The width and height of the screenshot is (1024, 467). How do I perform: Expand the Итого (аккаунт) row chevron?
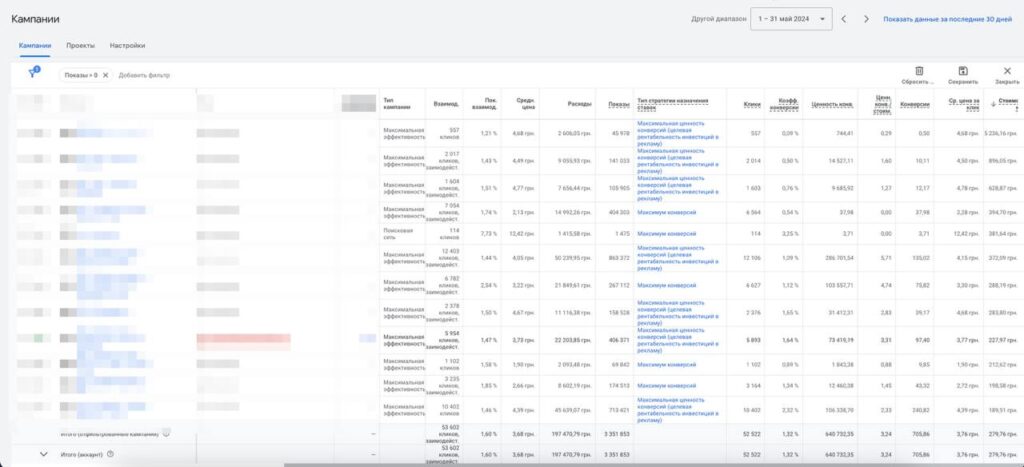coord(43,454)
